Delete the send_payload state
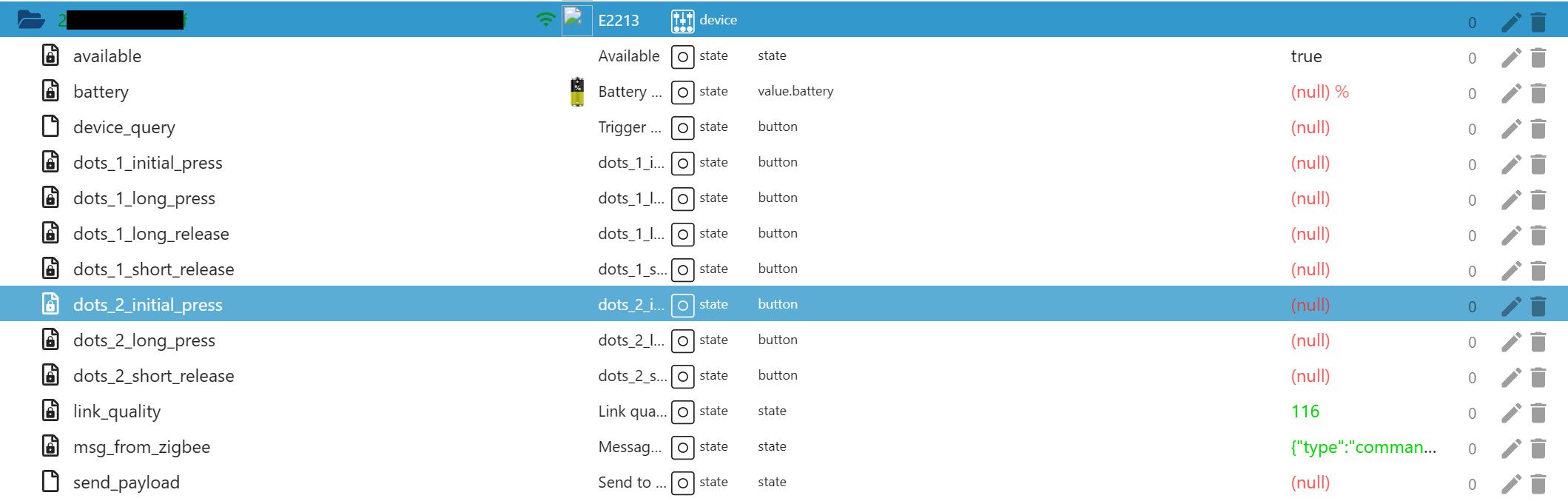 point(1538,484)
